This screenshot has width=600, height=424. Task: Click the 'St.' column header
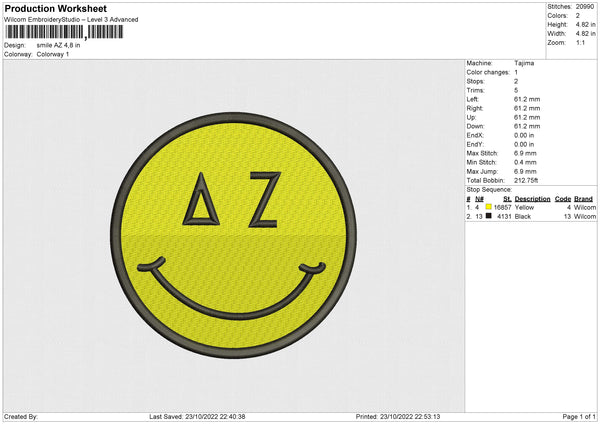(507, 199)
